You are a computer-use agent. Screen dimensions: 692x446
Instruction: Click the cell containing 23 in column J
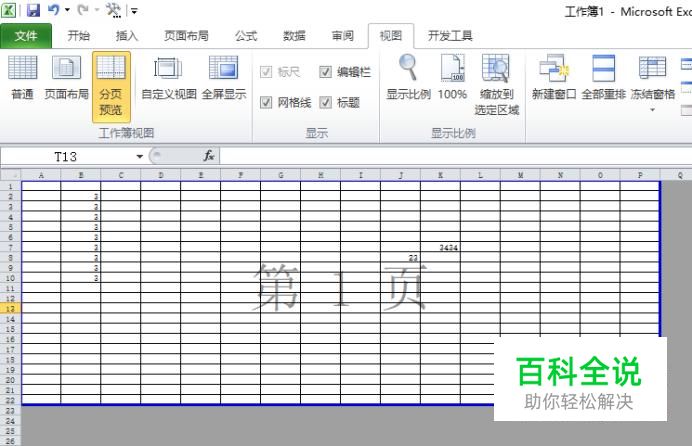400,258
